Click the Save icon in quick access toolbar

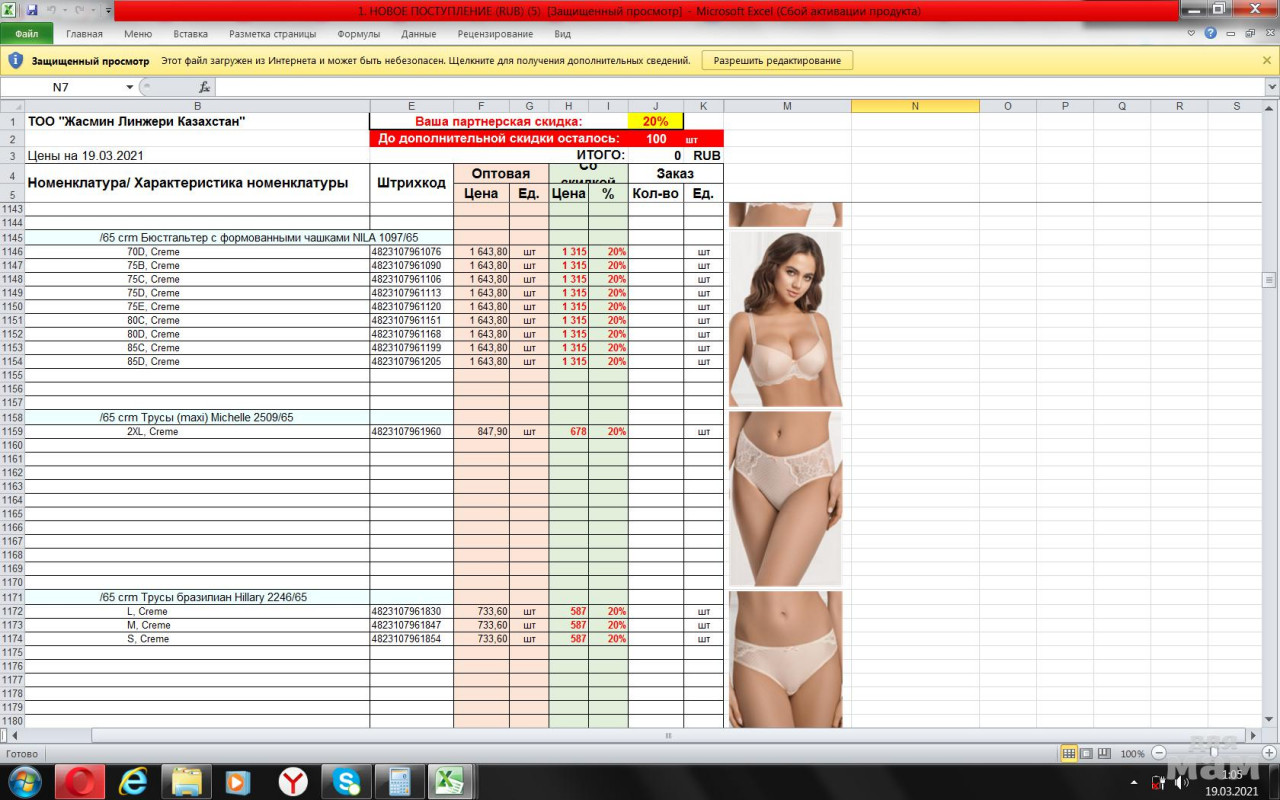point(32,10)
